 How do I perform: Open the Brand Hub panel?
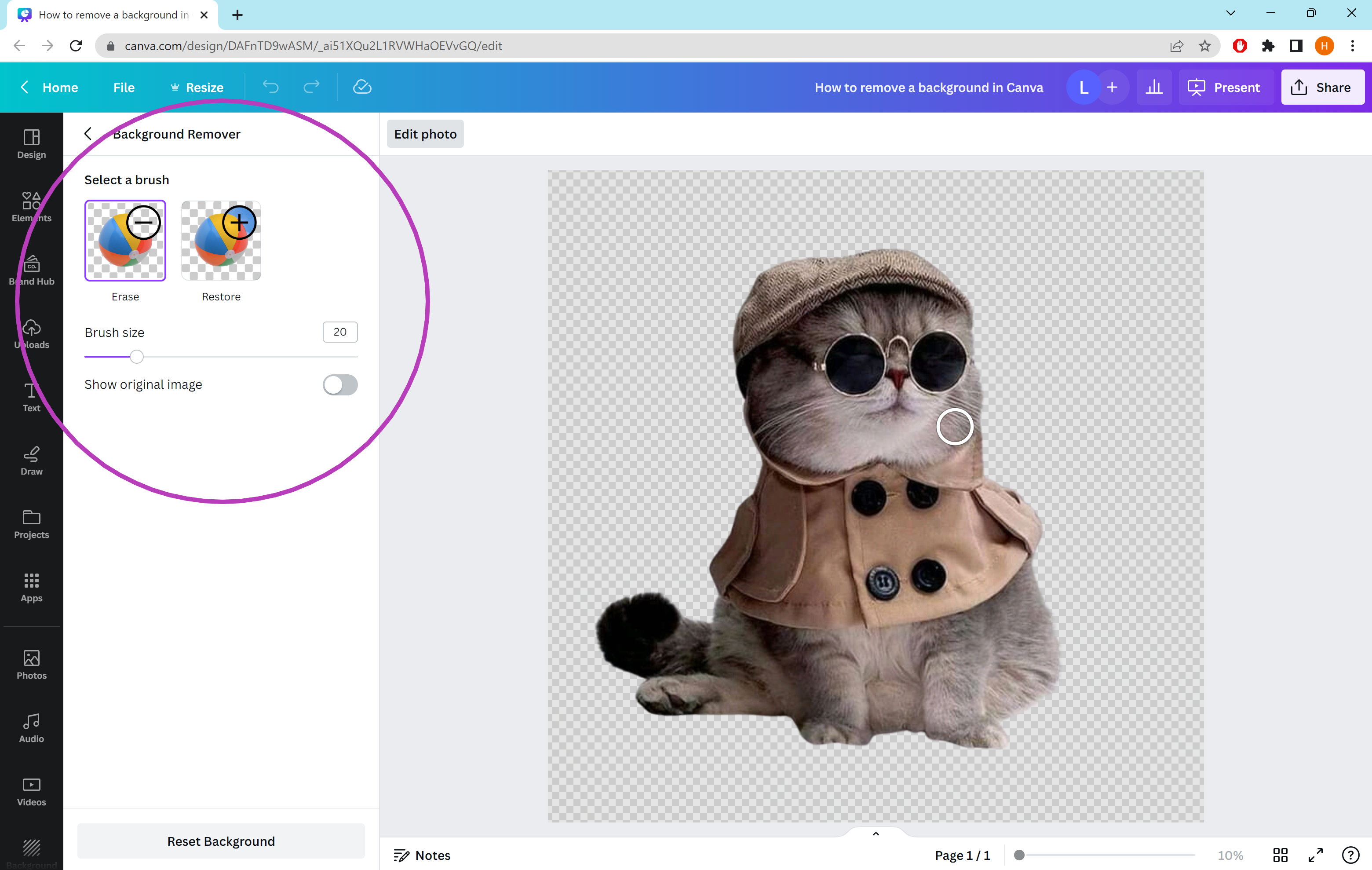(31, 271)
